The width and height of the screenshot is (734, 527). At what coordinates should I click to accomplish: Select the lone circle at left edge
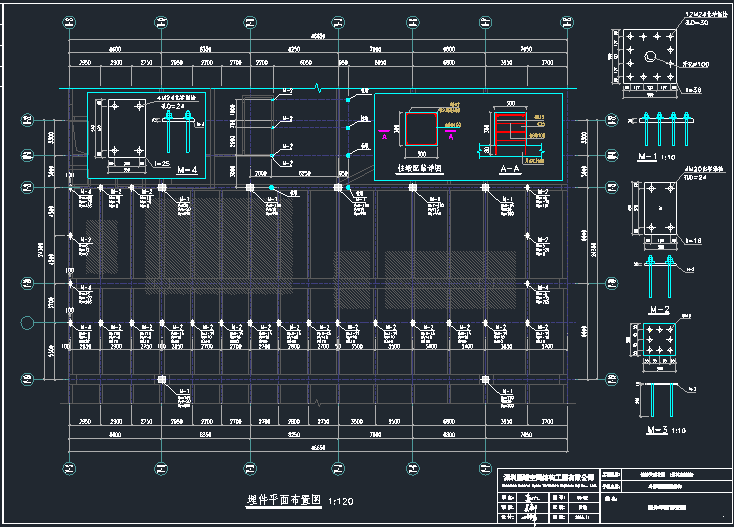point(27,322)
